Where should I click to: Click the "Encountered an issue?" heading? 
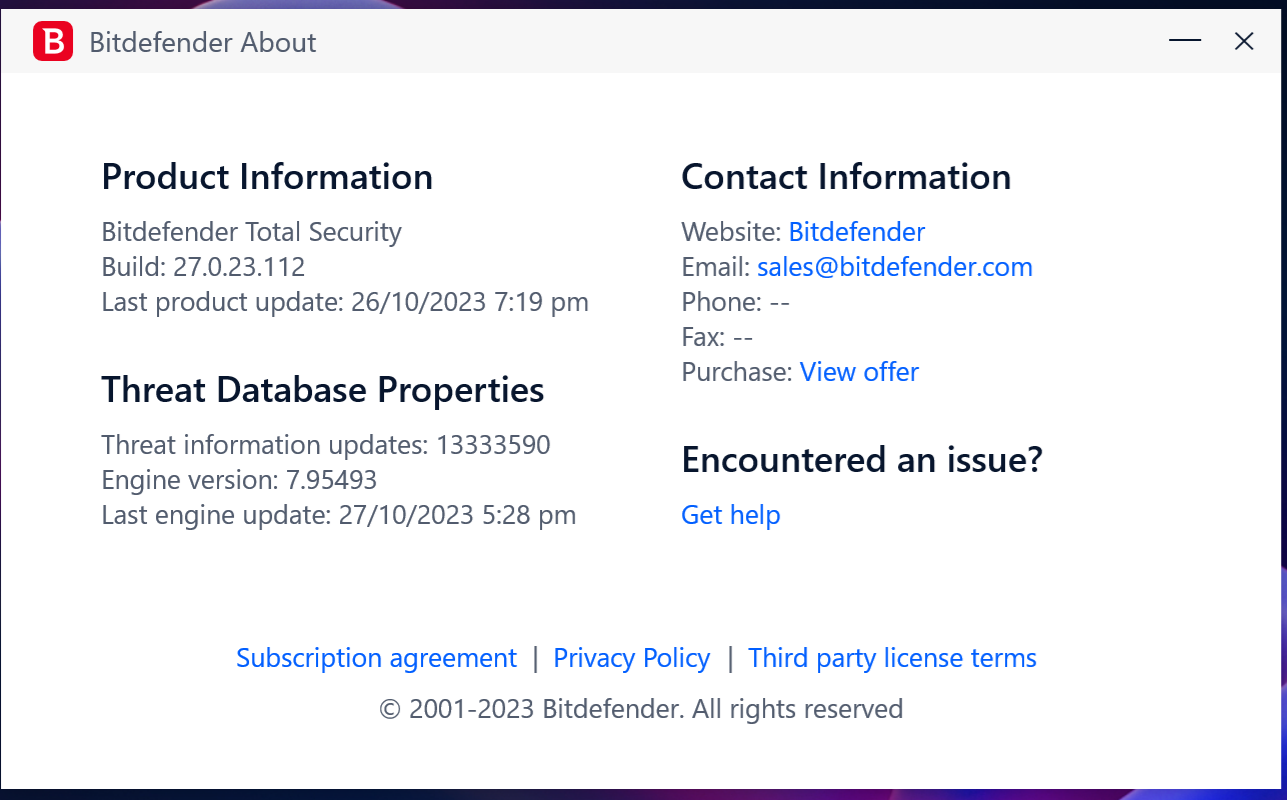861,460
